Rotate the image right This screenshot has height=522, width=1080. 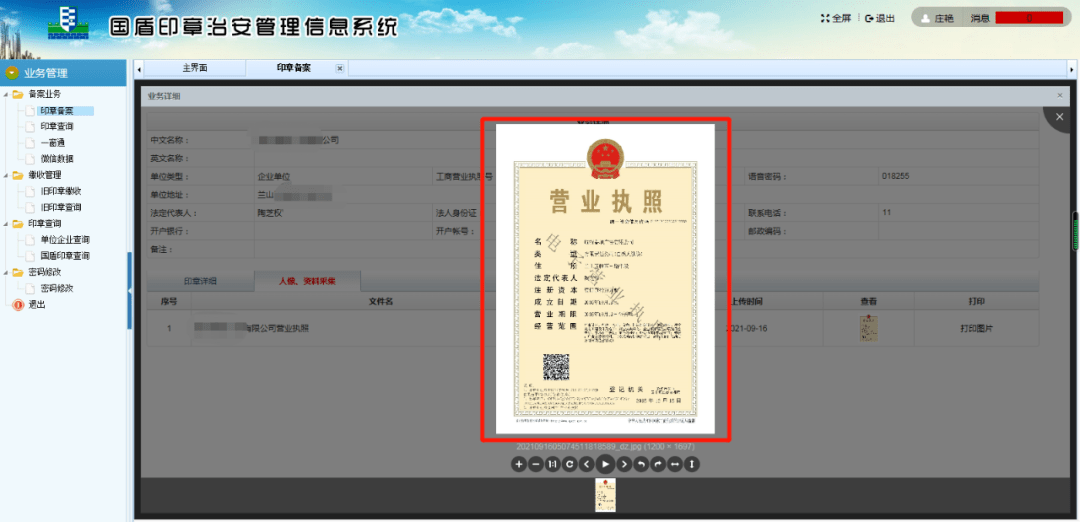[x=658, y=465]
